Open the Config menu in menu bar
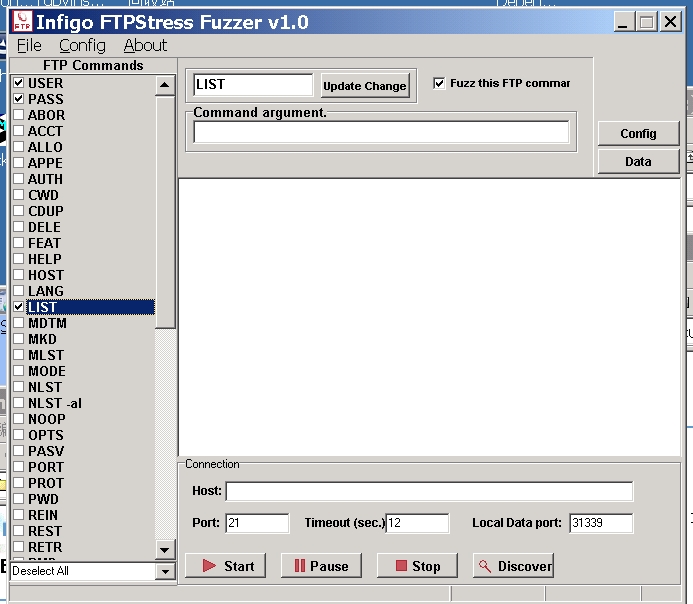This screenshot has height=604, width=693. coord(82,45)
